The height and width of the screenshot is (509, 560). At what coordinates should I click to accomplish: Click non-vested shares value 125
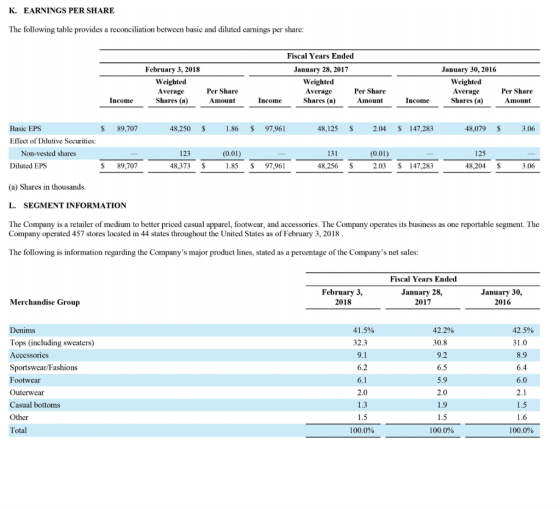click(480, 154)
